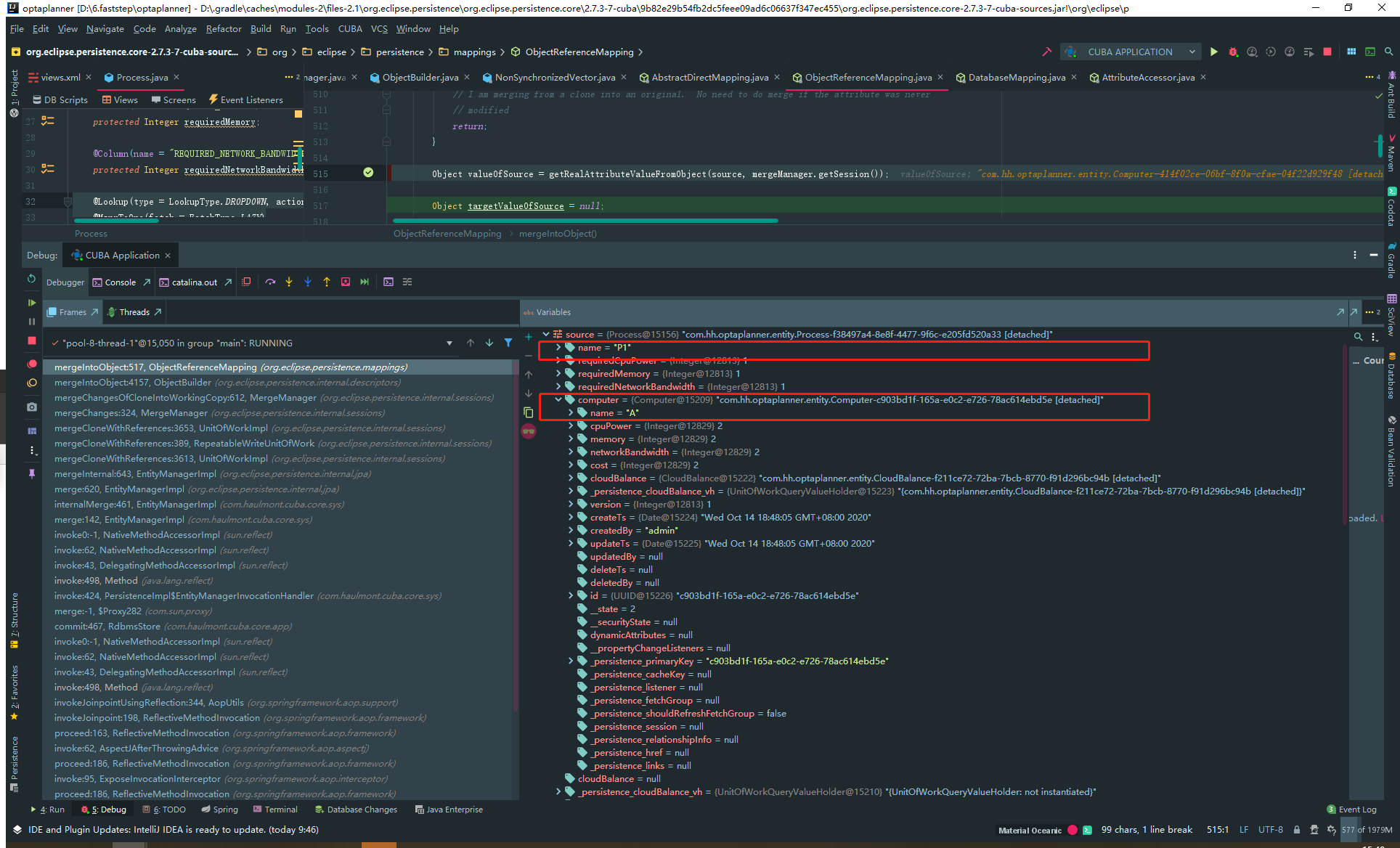Collapse the source variable node

tap(546, 334)
